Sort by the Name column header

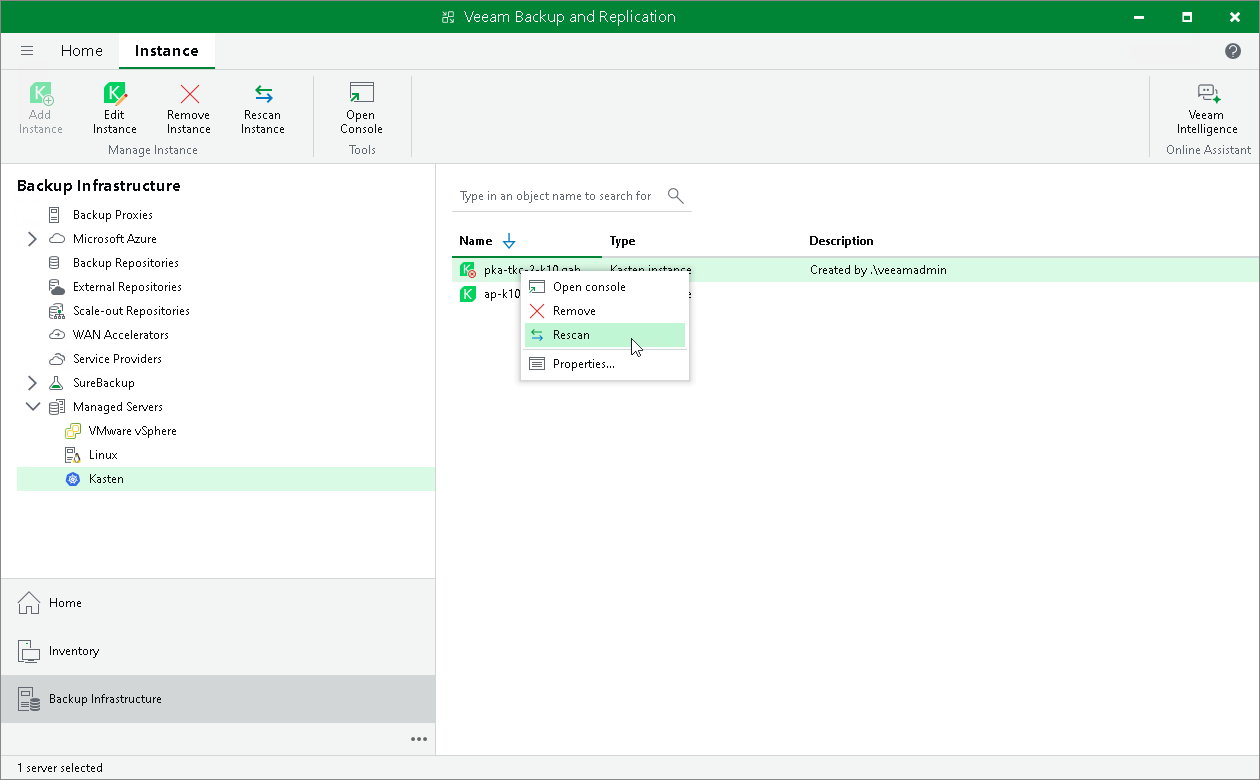[476, 241]
